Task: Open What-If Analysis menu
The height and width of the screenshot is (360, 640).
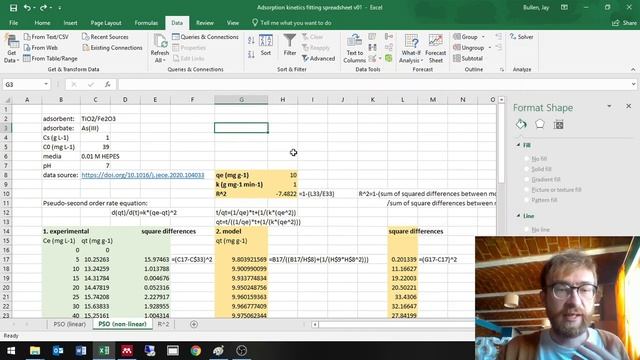Action: point(411,49)
